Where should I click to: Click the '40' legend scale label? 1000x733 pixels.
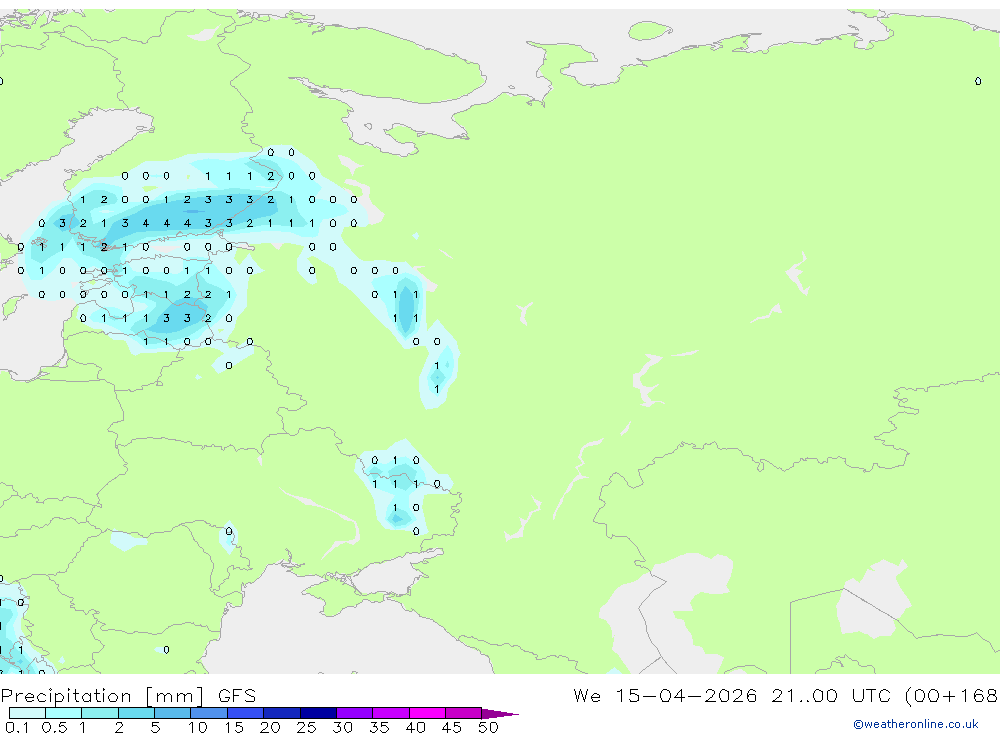[415, 727]
